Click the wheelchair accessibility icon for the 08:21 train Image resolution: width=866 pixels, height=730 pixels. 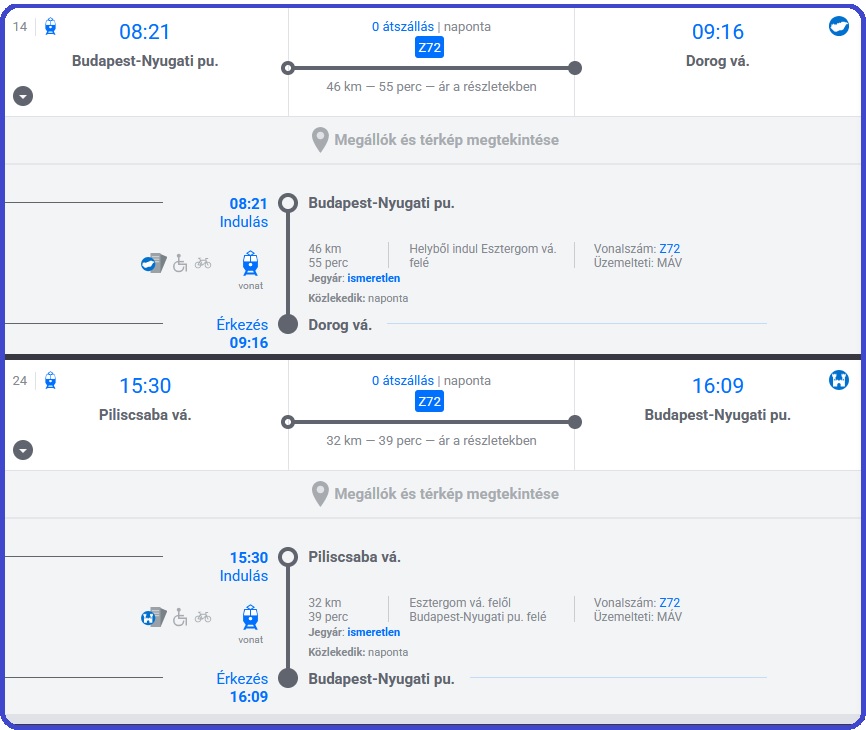[180, 263]
